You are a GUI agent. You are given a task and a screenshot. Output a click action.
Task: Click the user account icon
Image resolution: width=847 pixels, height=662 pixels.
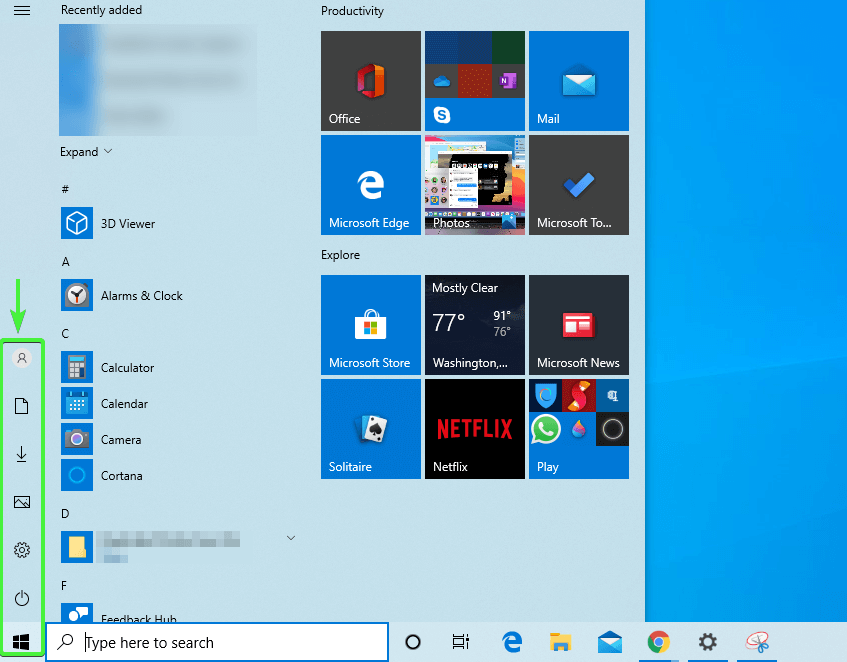(x=22, y=358)
